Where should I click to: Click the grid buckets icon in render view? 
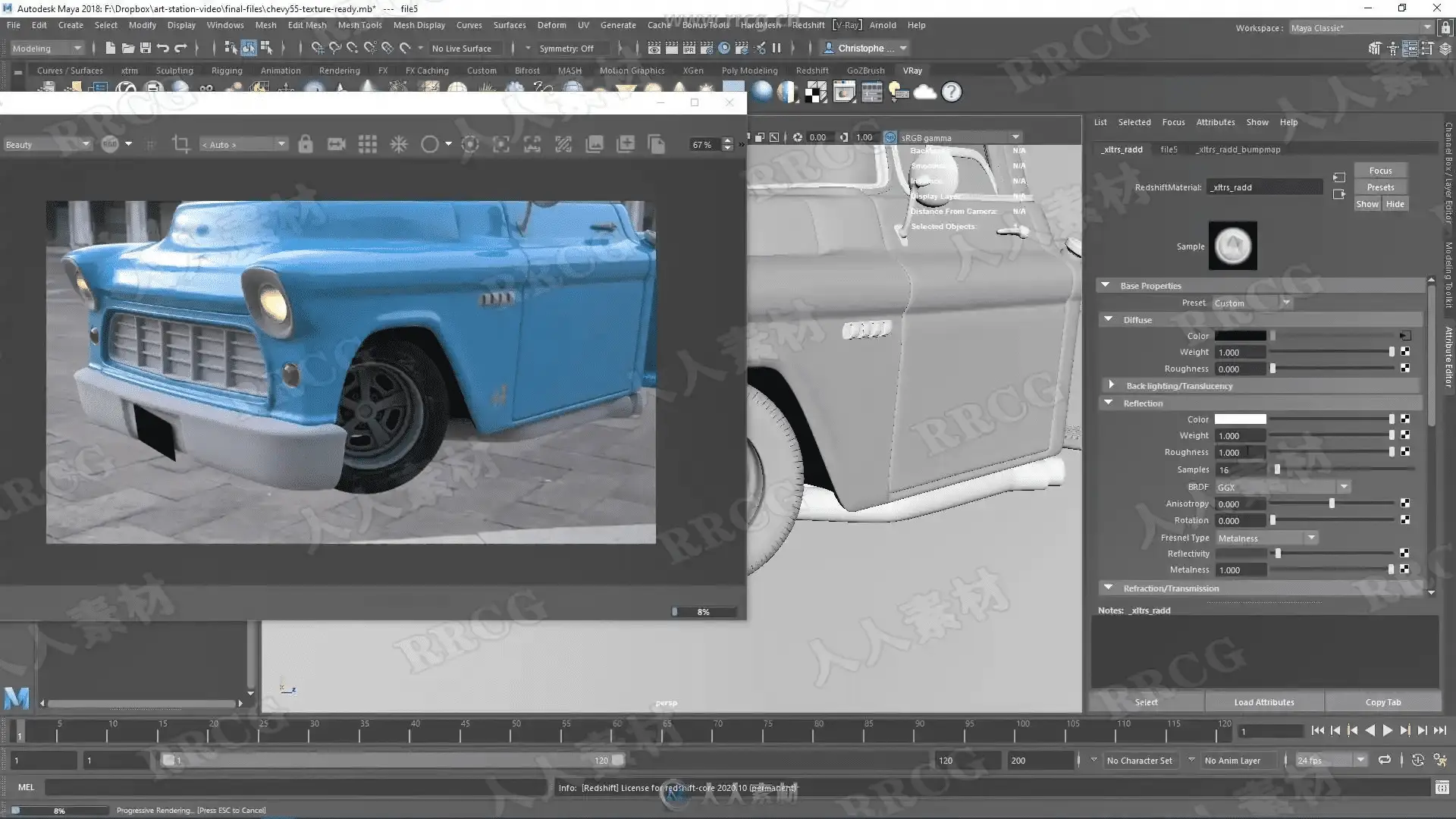pyautogui.click(x=368, y=144)
